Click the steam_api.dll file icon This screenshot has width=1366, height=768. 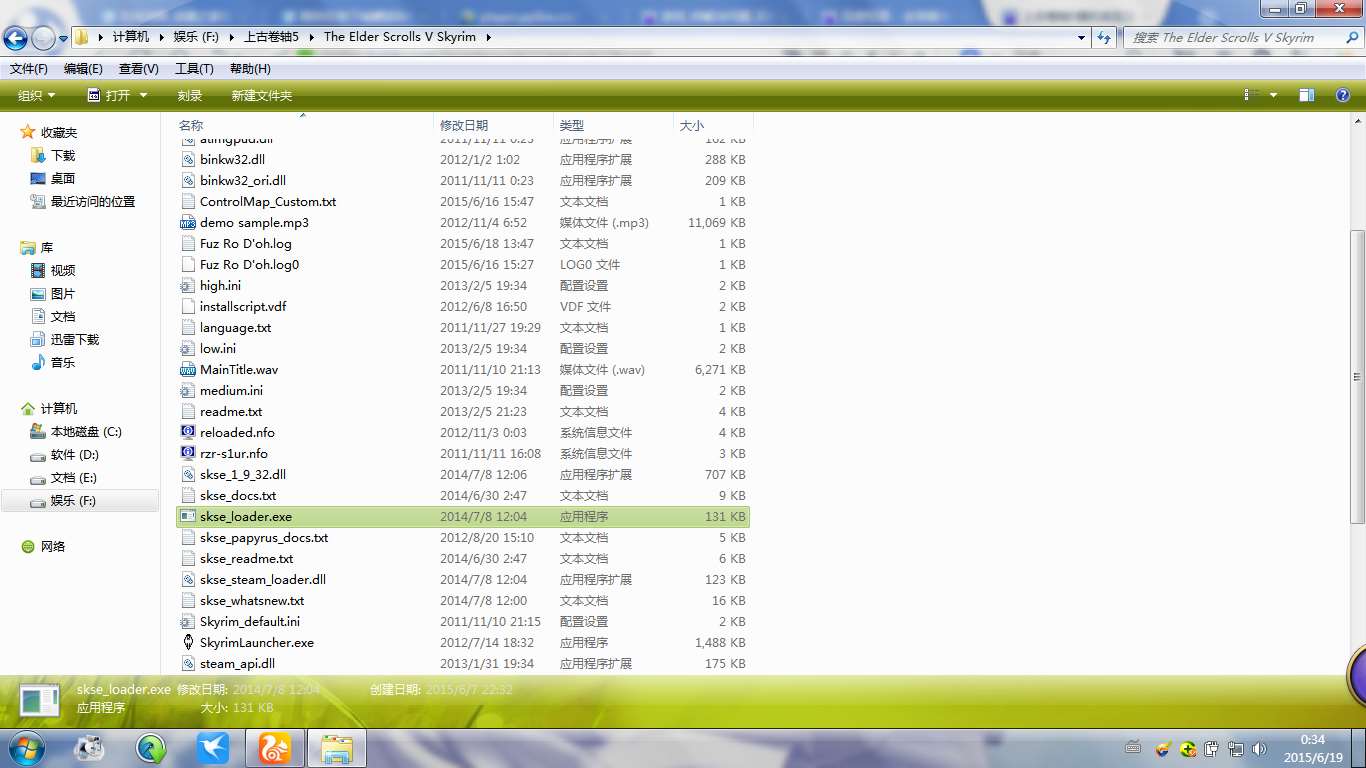188,664
